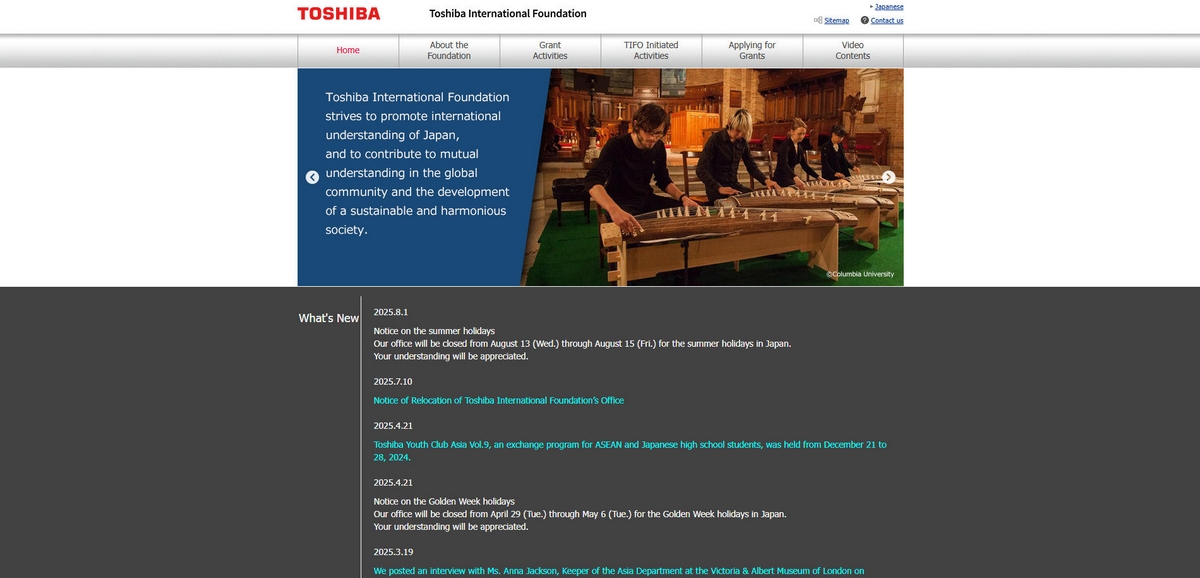Go to the previous carousel slide
Screen dimensions: 1200x578
[x=312, y=177]
